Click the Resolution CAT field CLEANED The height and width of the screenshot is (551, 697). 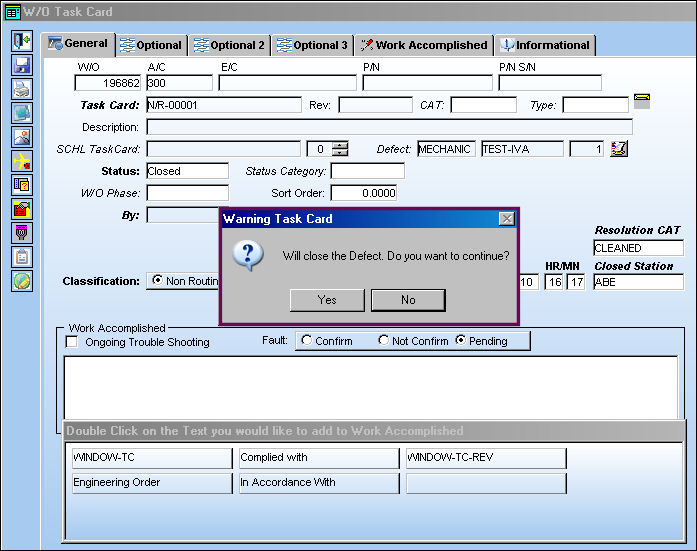point(638,248)
